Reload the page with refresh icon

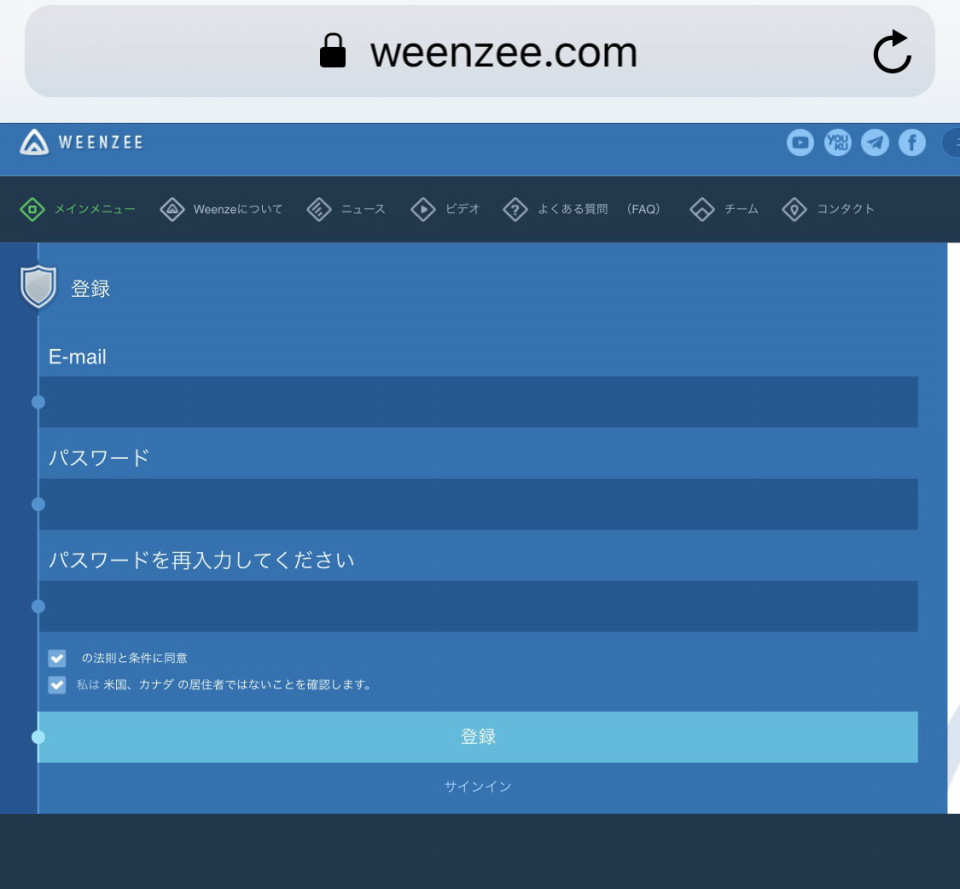[891, 52]
